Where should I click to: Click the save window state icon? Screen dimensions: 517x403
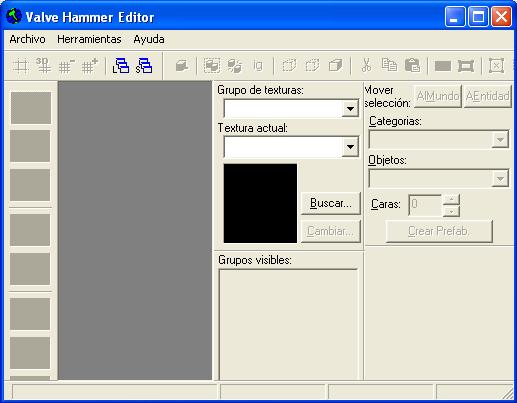click(144, 66)
